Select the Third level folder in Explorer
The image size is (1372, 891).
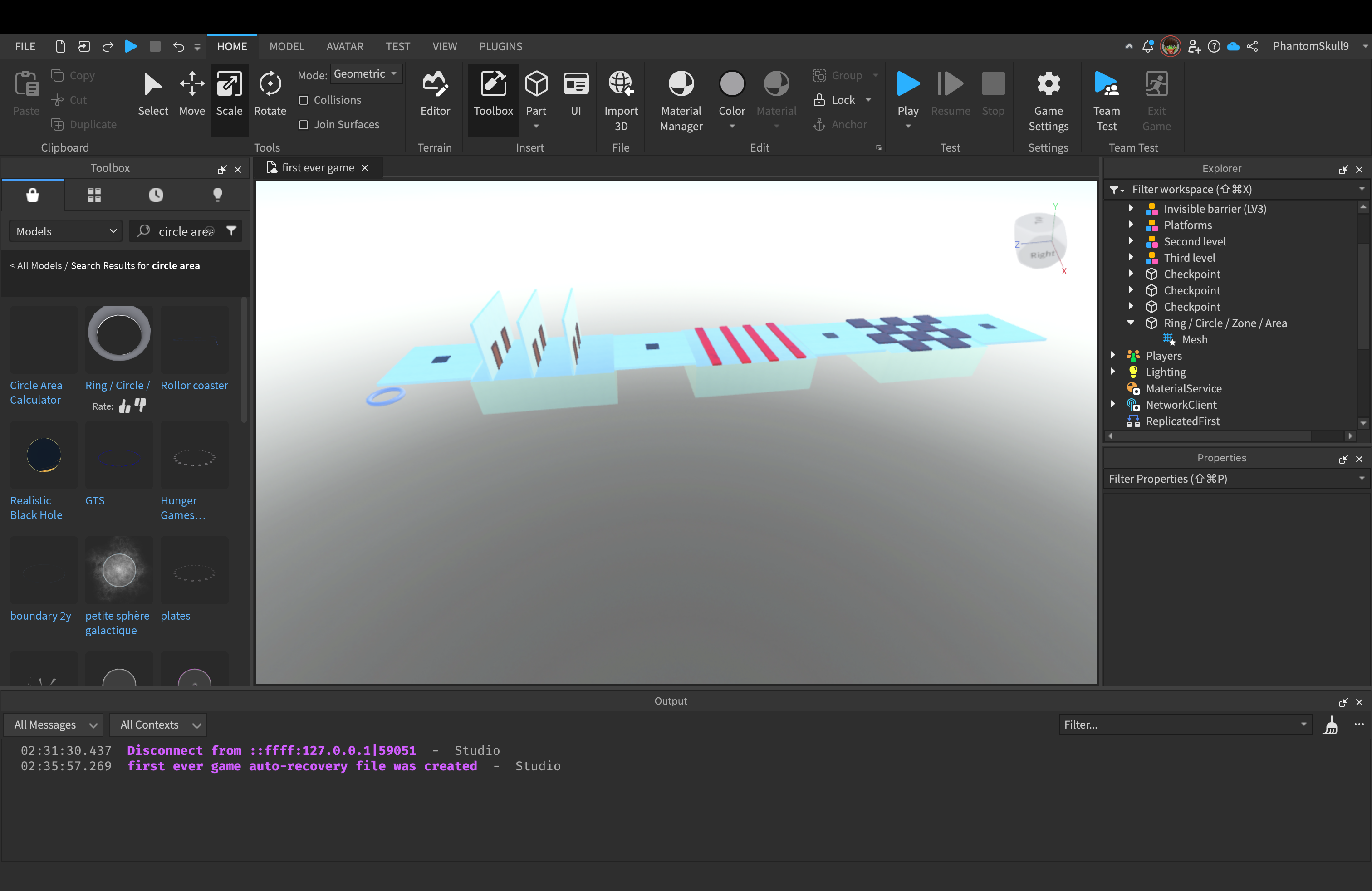[1189, 258]
